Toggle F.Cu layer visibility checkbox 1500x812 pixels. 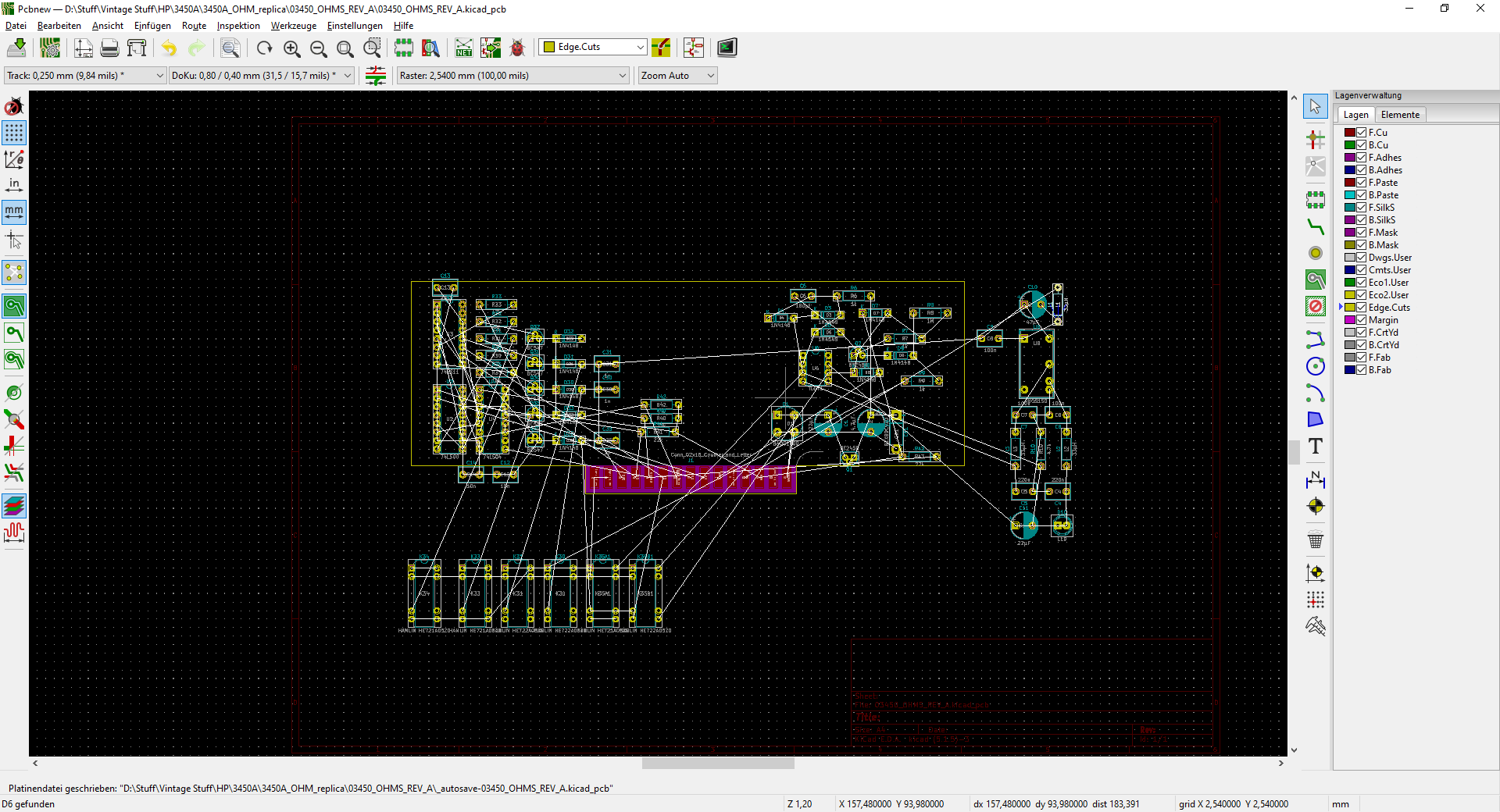(x=1361, y=133)
